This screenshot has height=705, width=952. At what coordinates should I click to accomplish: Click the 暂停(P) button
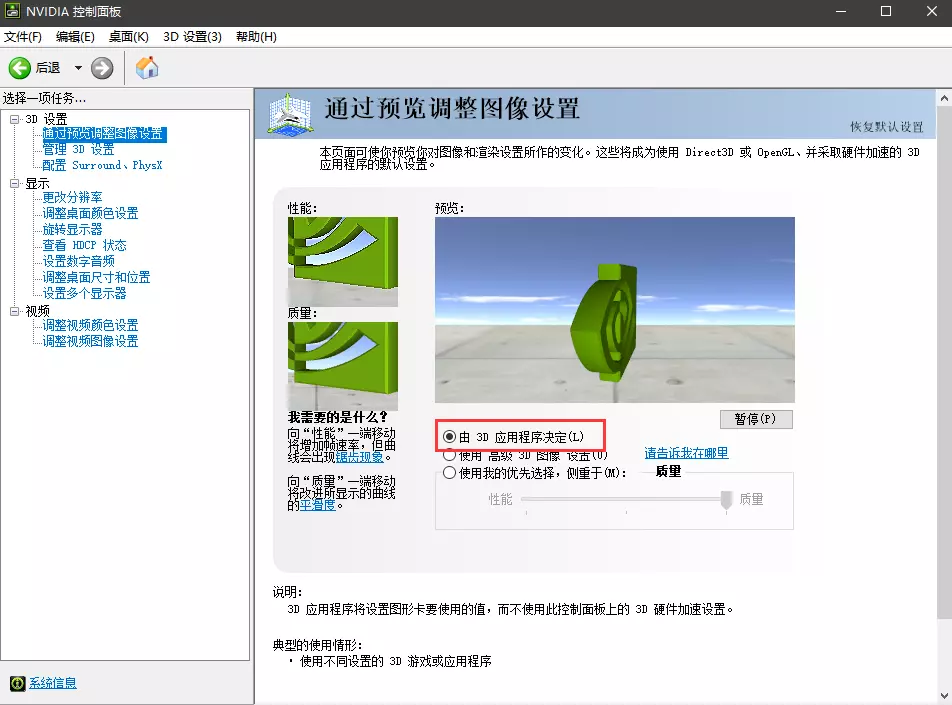(756, 419)
